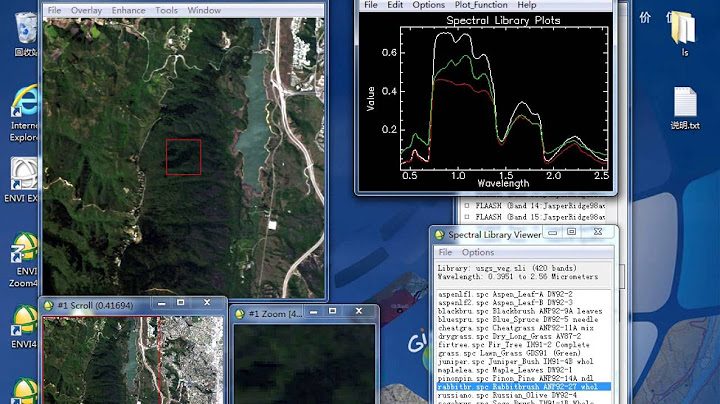This screenshot has width=720, height=404.
Task: Select juniper.spc Juniper_Bush spectrum
Action: pos(523,362)
